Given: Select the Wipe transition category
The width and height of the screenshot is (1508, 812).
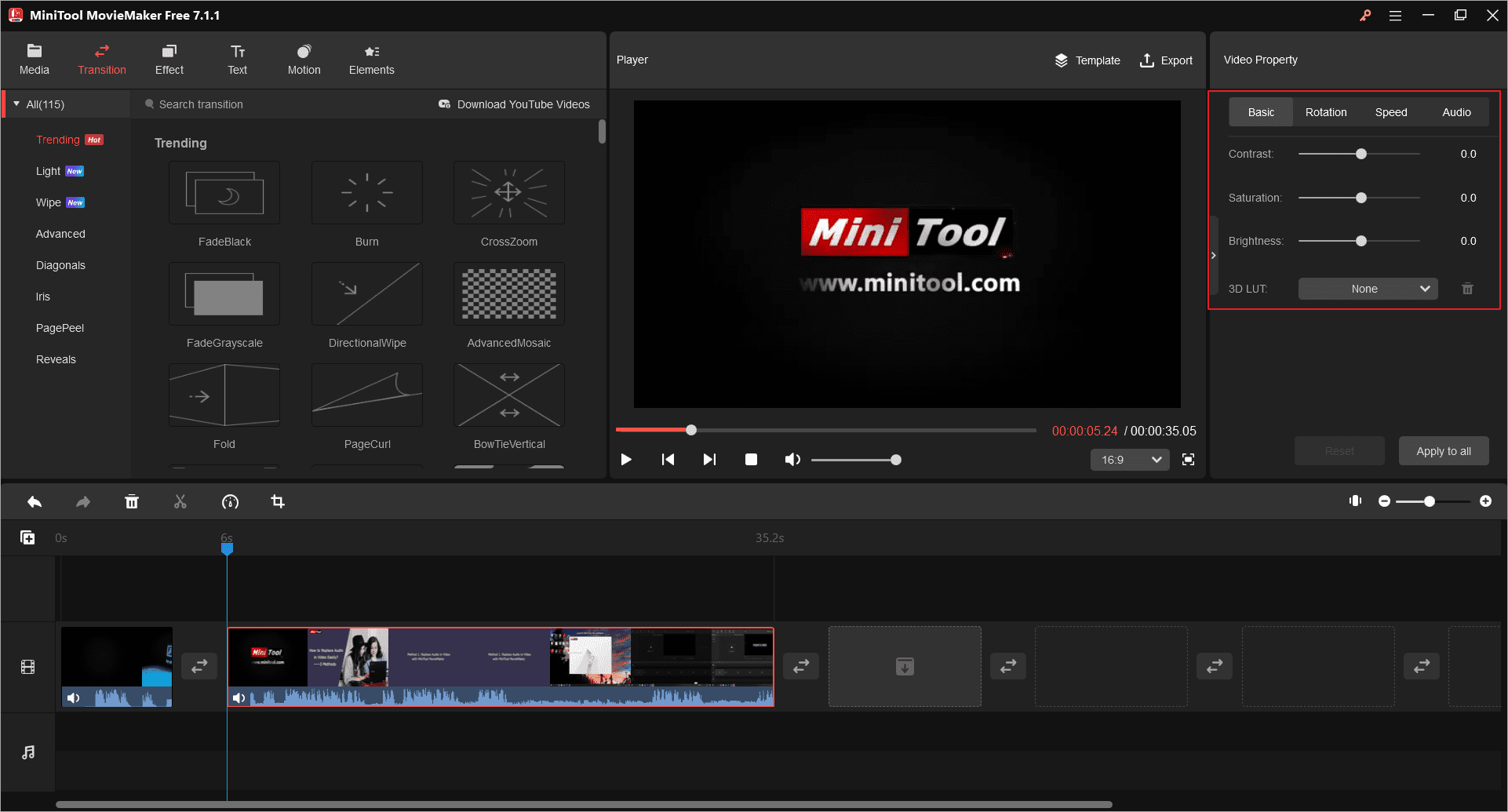Looking at the screenshot, I should coord(48,202).
